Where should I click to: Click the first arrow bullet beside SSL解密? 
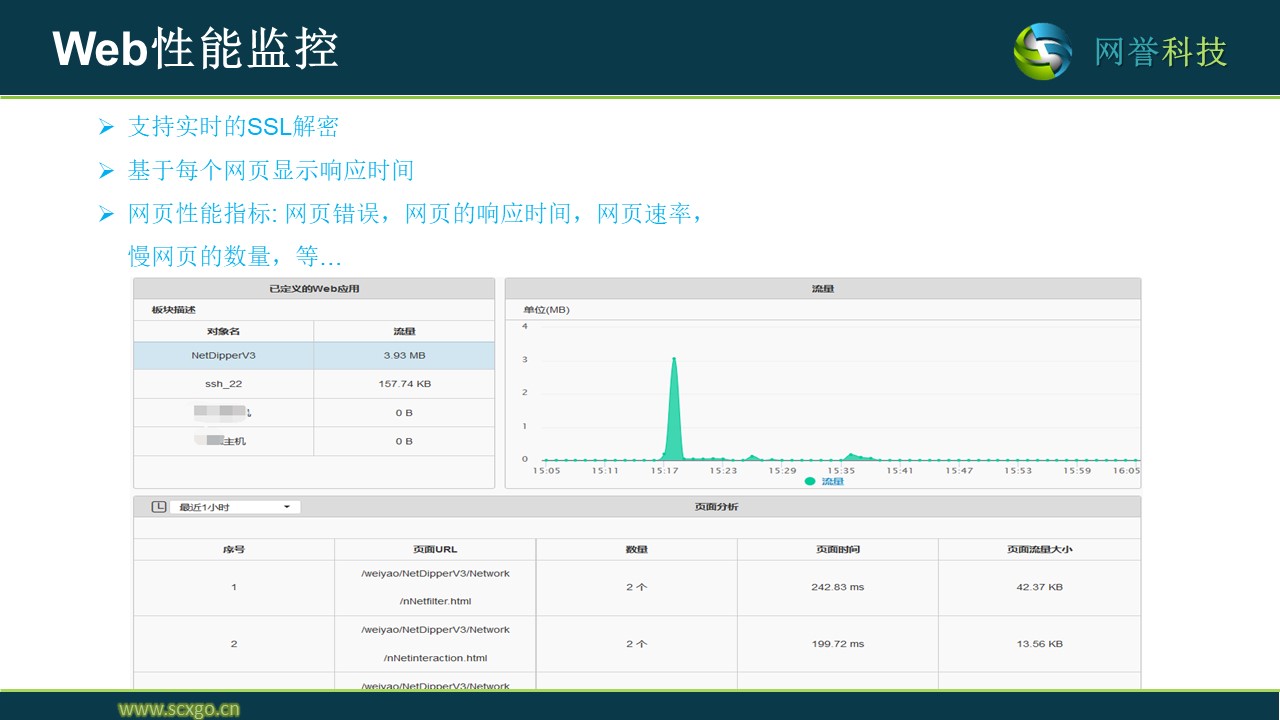click(x=107, y=127)
